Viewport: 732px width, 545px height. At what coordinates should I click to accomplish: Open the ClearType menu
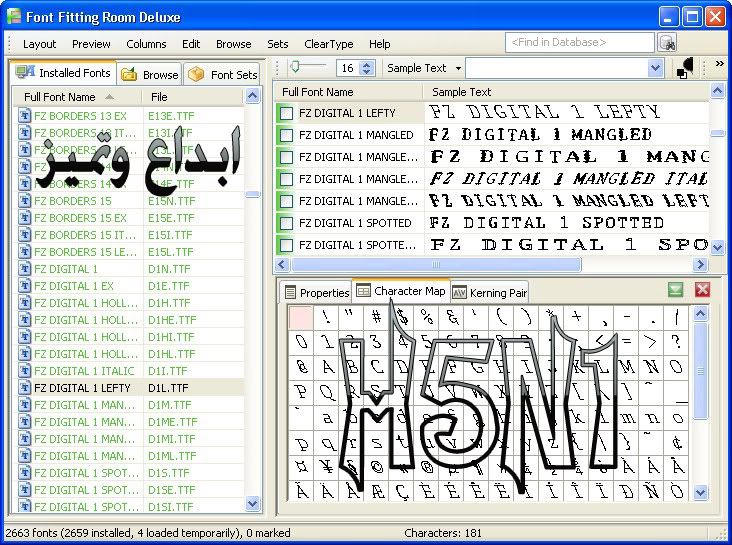coord(328,44)
